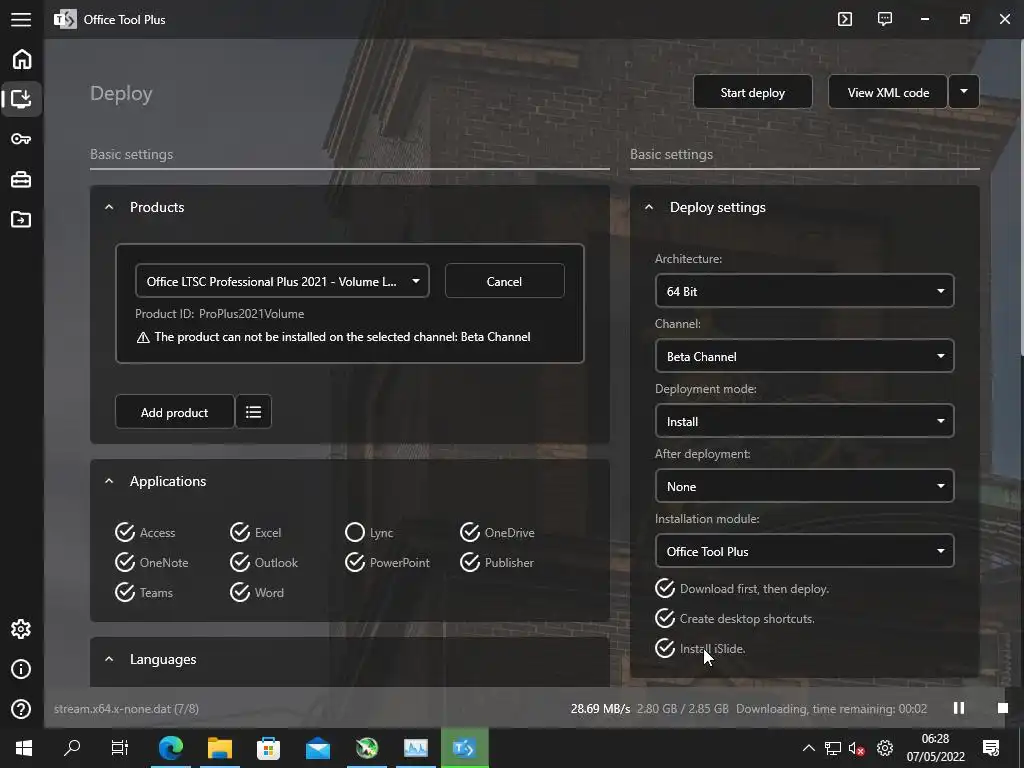This screenshot has width=1024, height=768.
Task: Stop the download in the status bar
Action: tap(1002, 708)
